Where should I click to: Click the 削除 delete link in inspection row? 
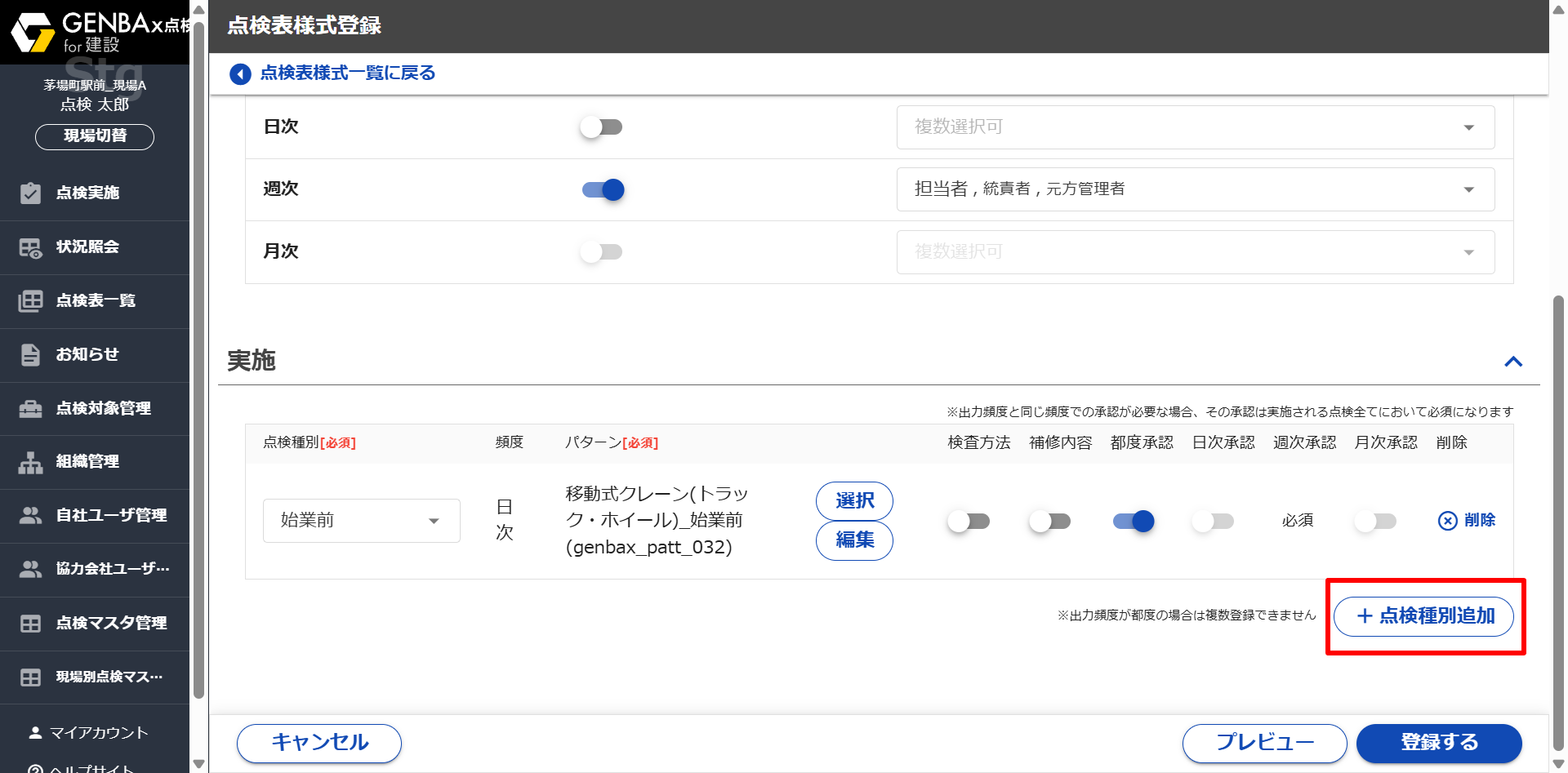(x=1467, y=521)
